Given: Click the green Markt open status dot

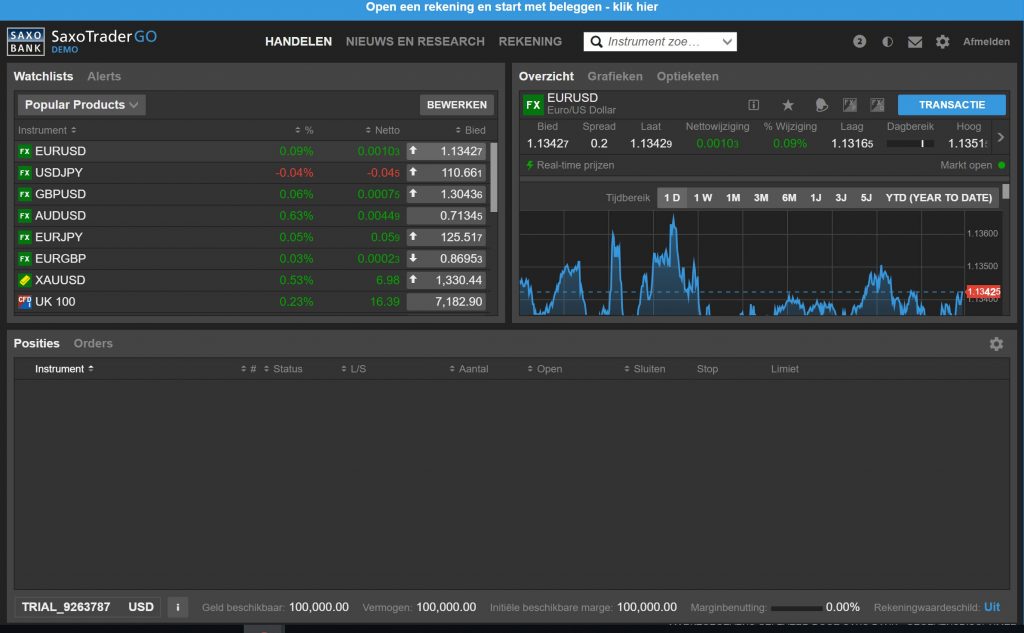Looking at the screenshot, I should tap(1002, 165).
